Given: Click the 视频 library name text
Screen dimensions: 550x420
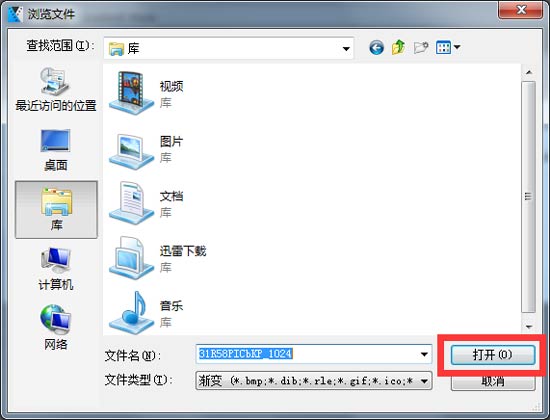Looking at the screenshot, I should coord(172,86).
